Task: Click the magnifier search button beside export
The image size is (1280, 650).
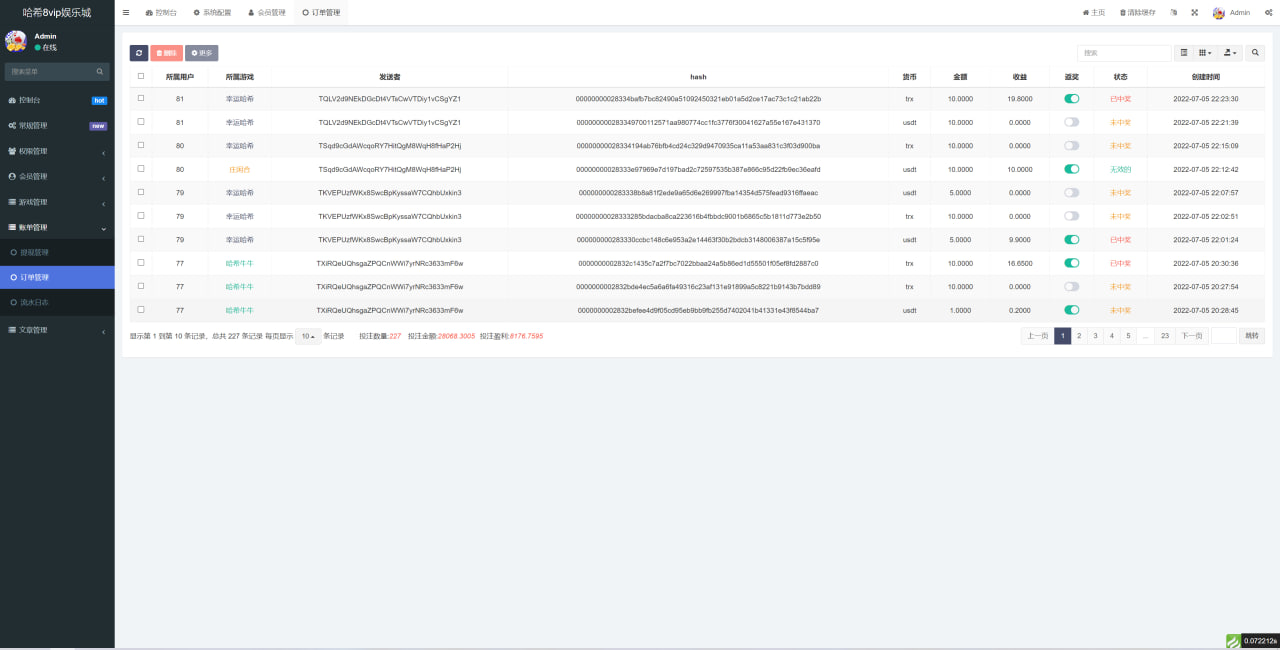Action: (1255, 53)
